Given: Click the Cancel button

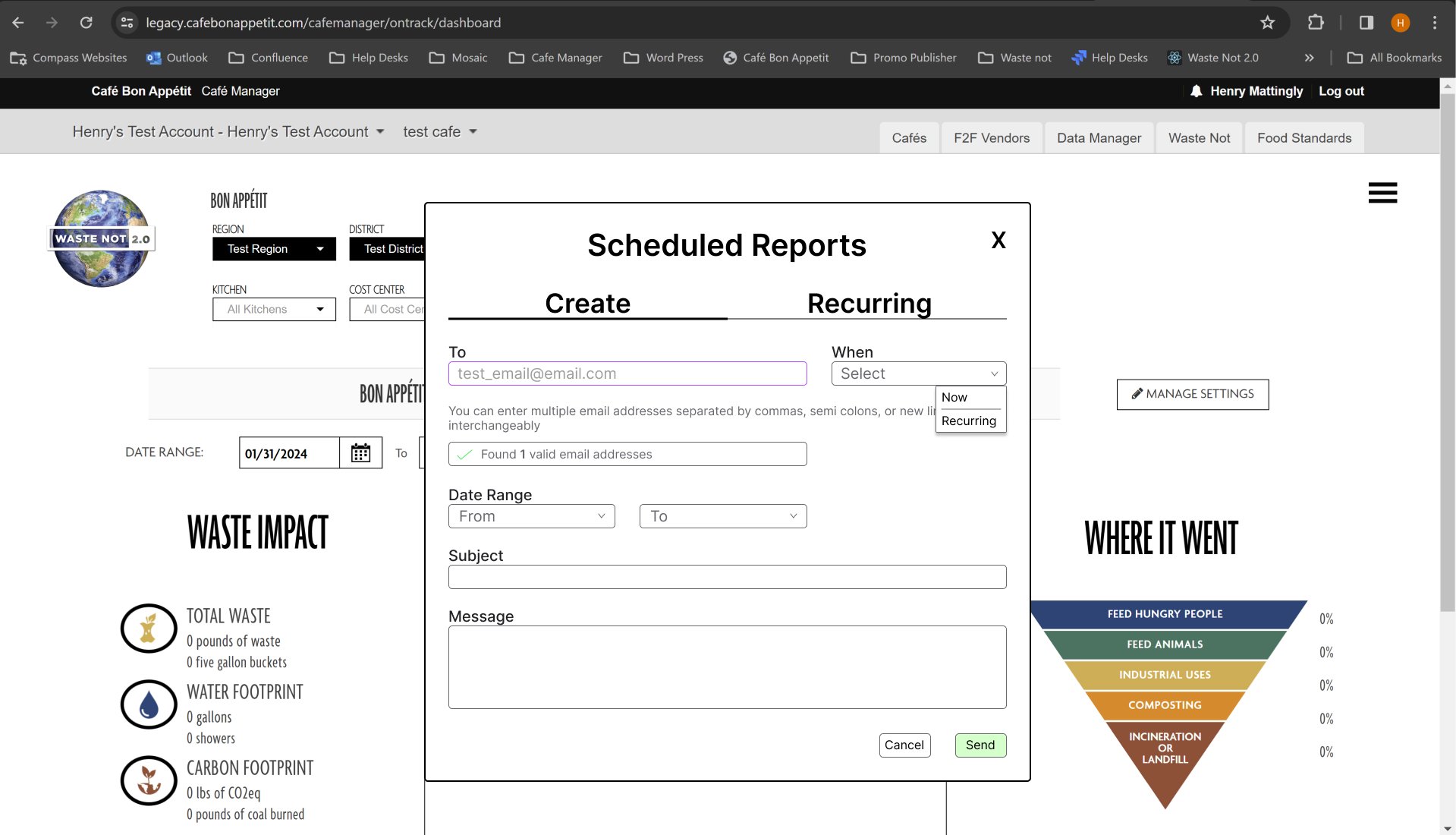Looking at the screenshot, I should point(904,745).
